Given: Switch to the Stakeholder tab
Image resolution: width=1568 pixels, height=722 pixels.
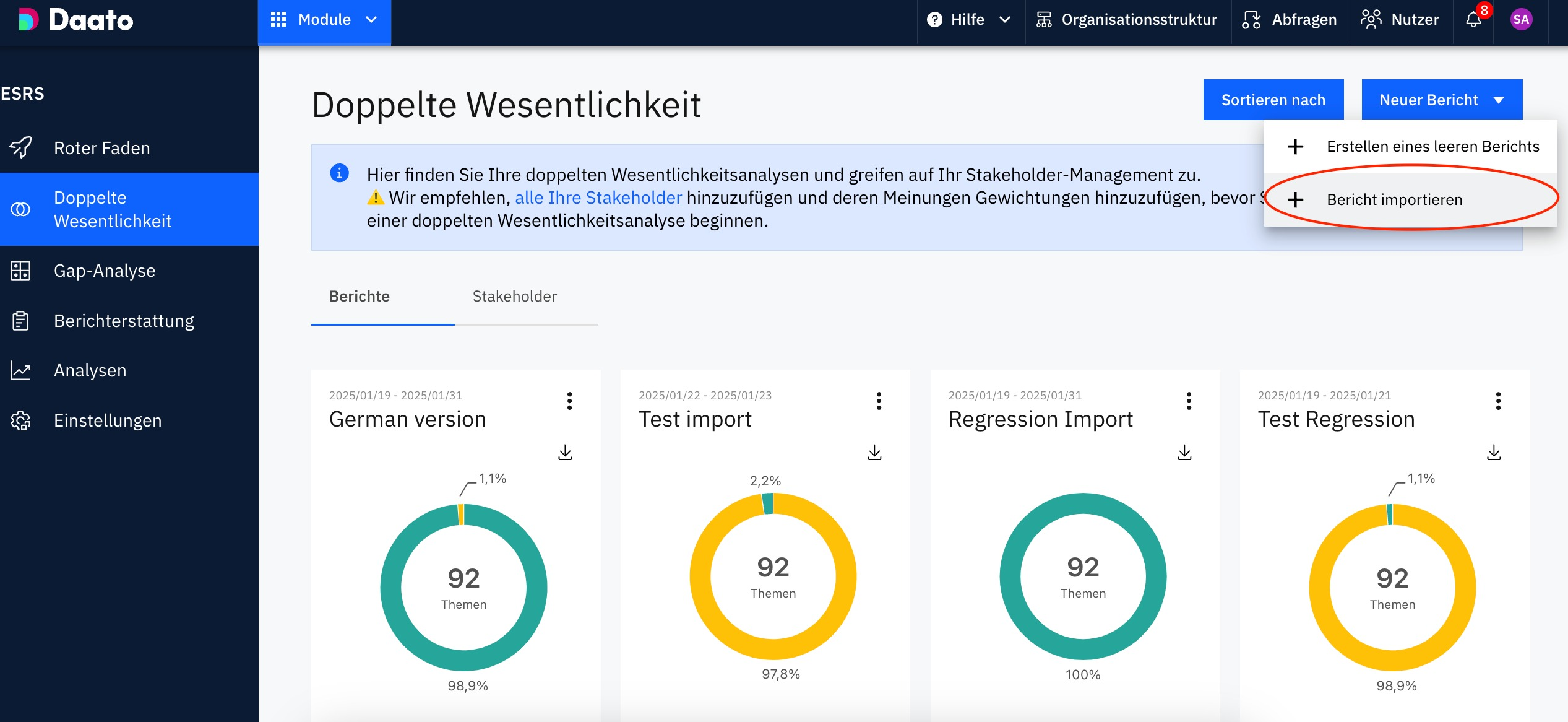Looking at the screenshot, I should click(x=514, y=297).
